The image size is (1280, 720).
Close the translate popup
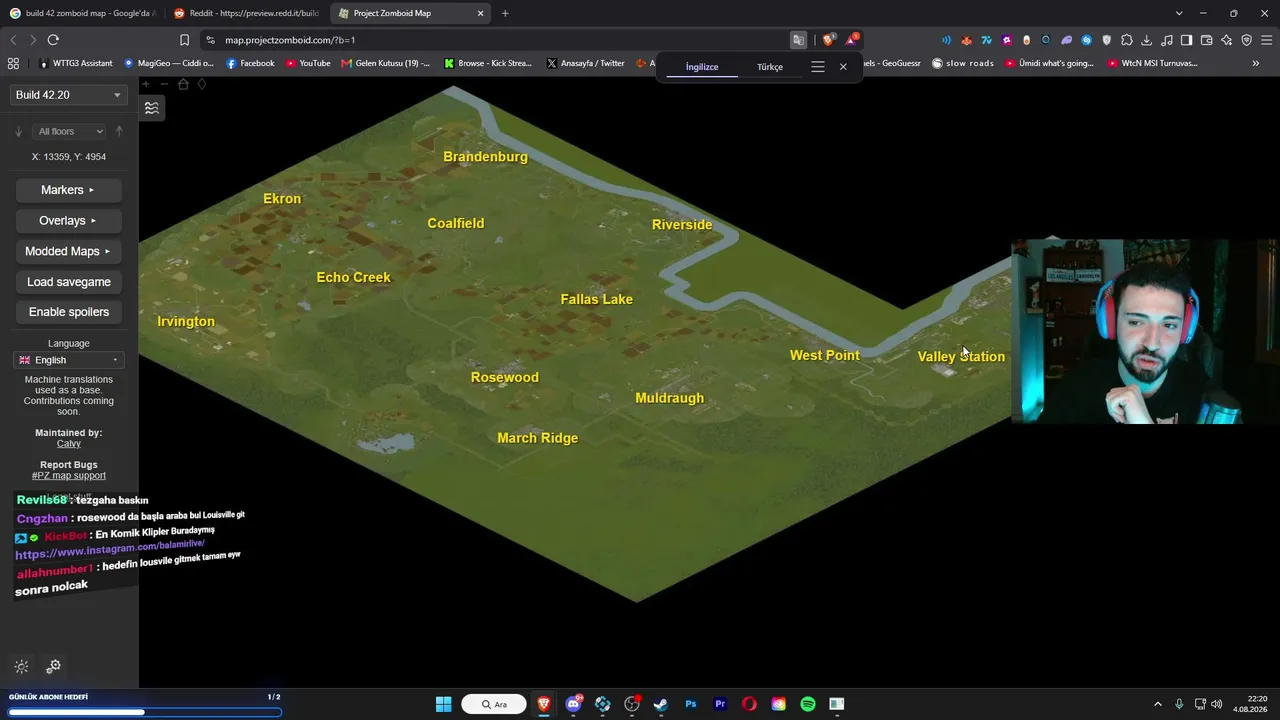[843, 67]
